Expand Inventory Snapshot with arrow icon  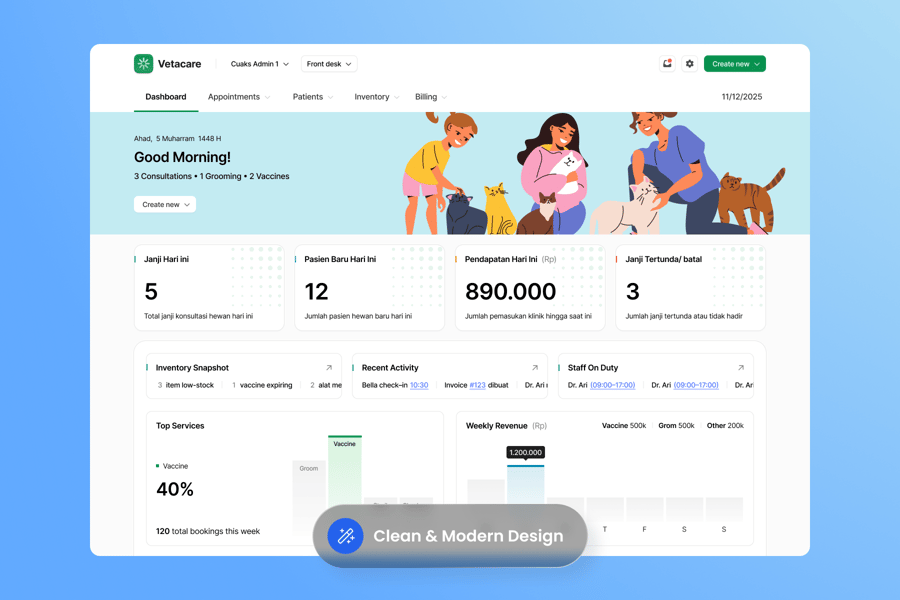pyautogui.click(x=329, y=368)
